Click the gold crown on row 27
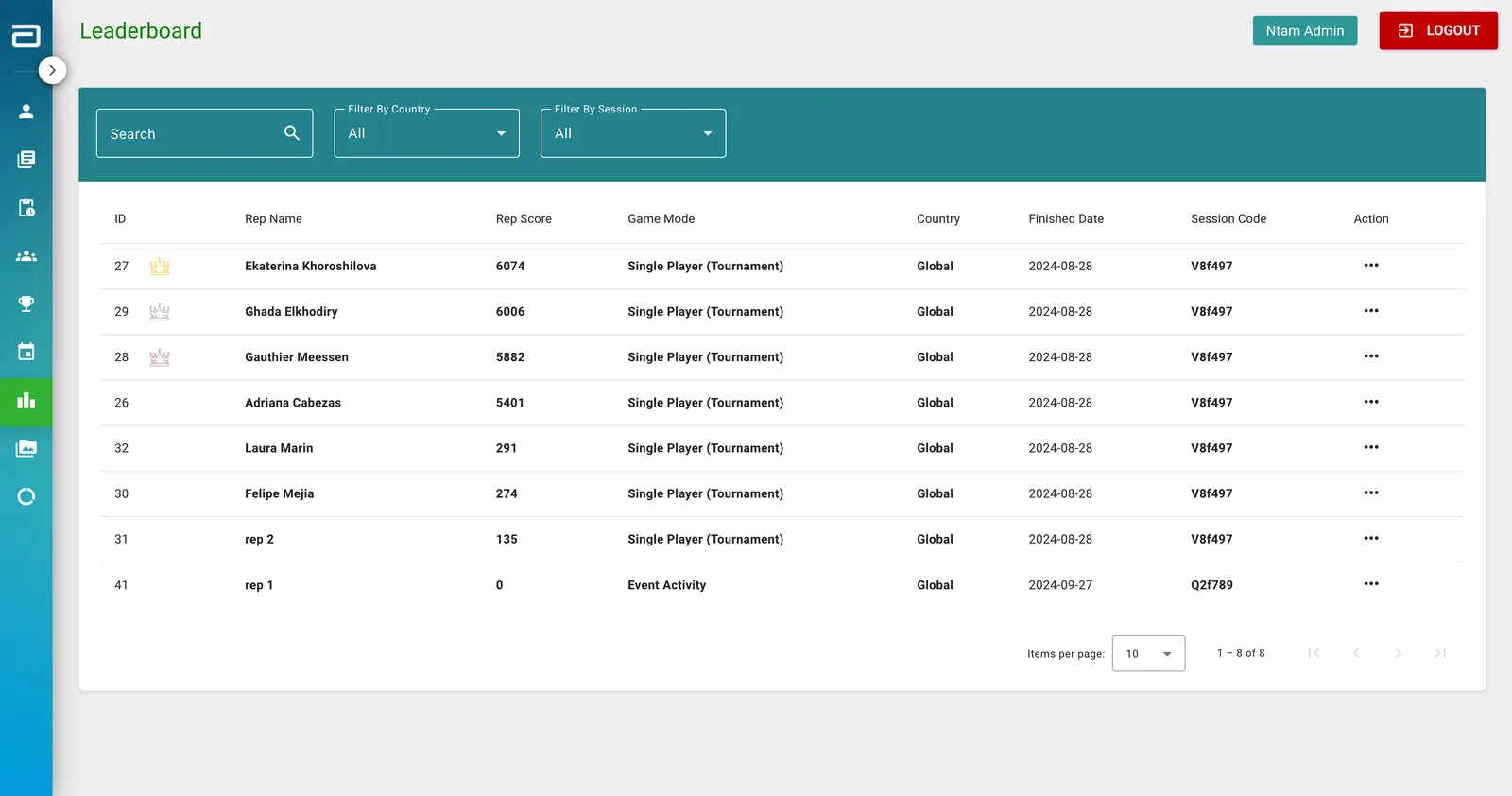This screenshot has height=796, width=1512. [x=160, y=267]
